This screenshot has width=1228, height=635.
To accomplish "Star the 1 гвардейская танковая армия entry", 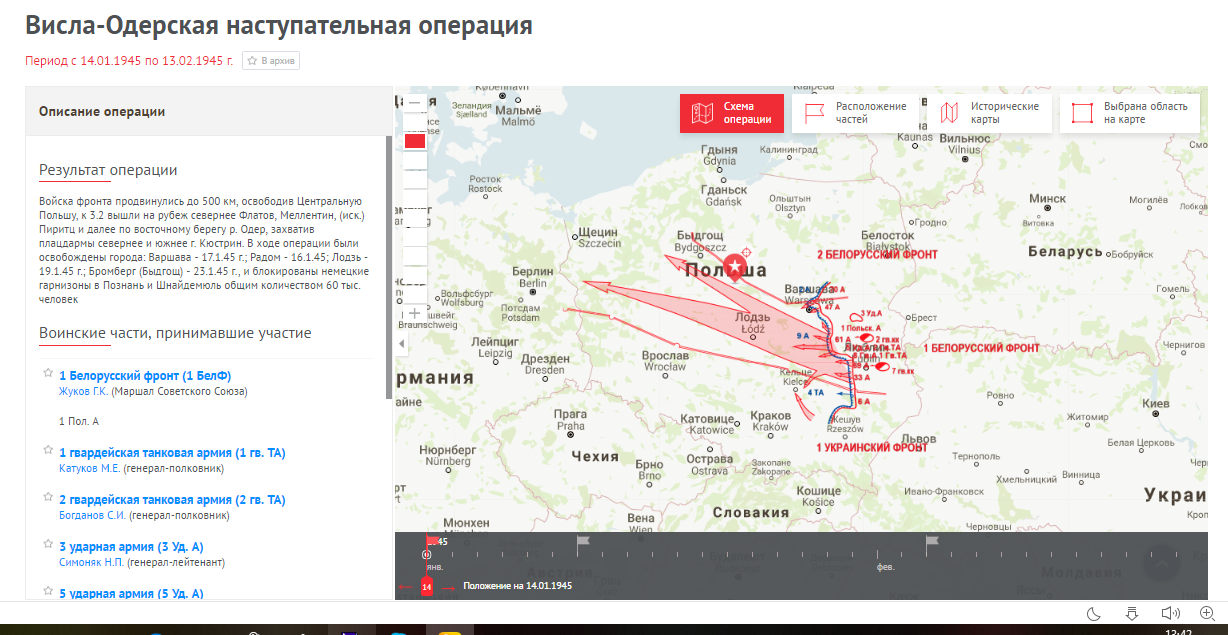I will [x=47, y=452].
